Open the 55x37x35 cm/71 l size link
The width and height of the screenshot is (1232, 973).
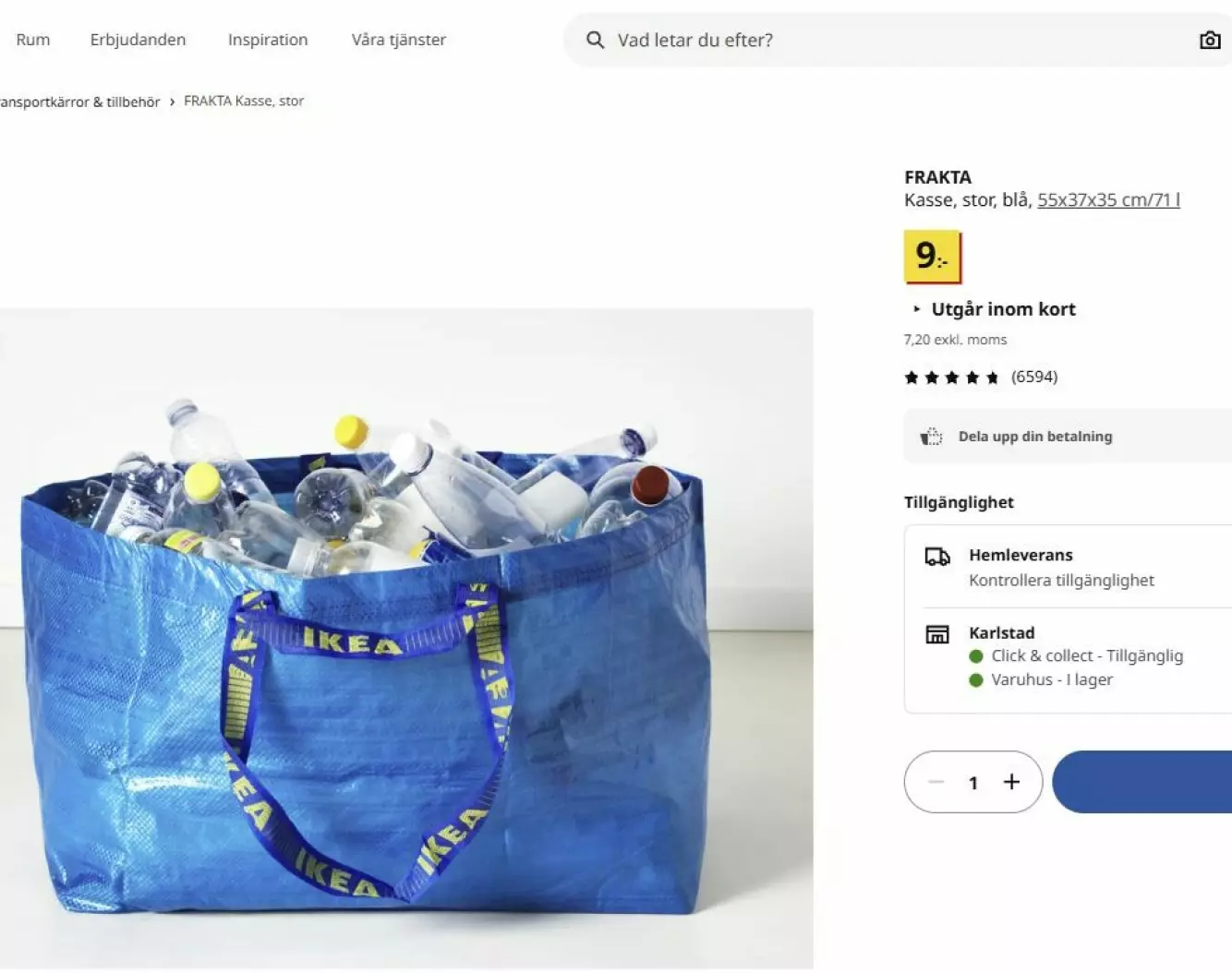(1108, 199)
